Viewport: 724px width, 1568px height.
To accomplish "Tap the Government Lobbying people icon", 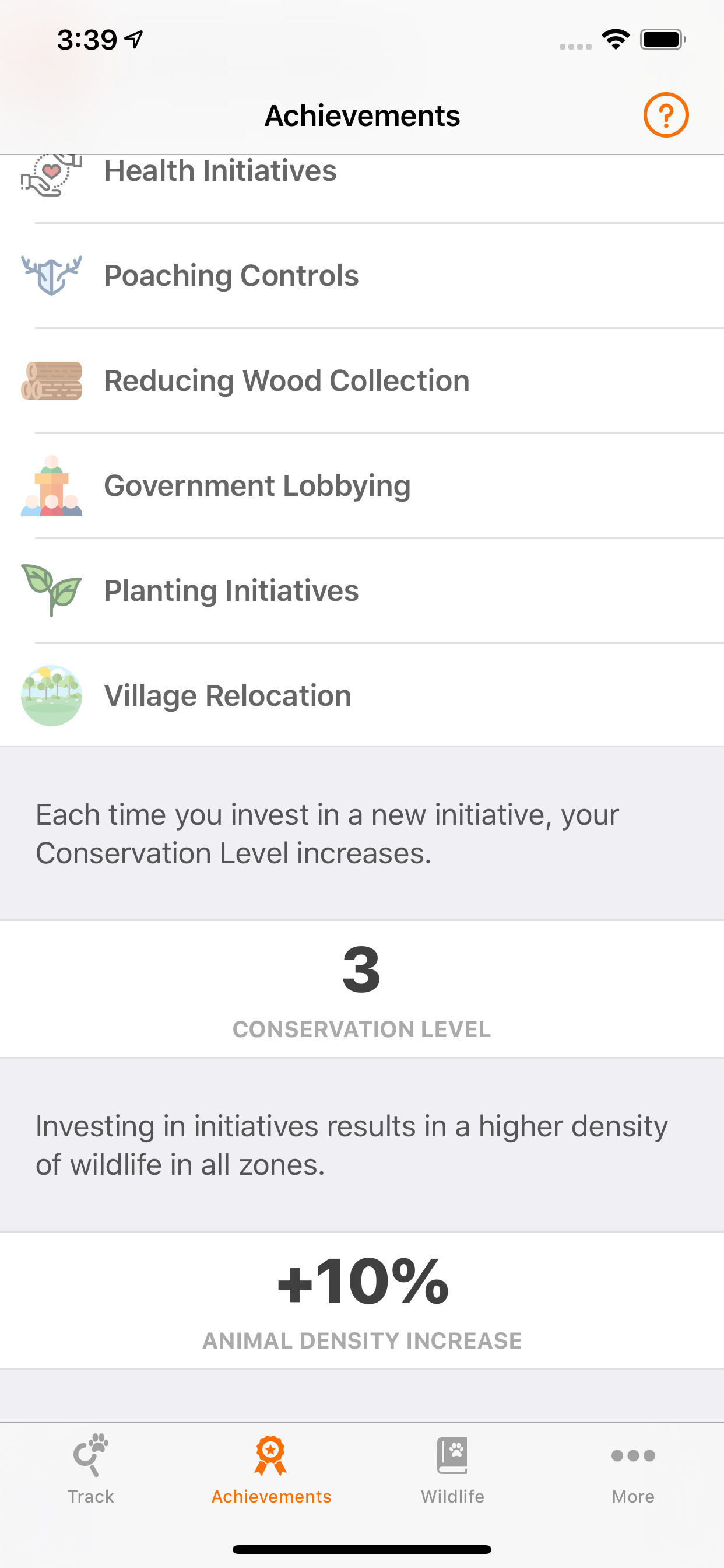I will (x=52, y=486).
